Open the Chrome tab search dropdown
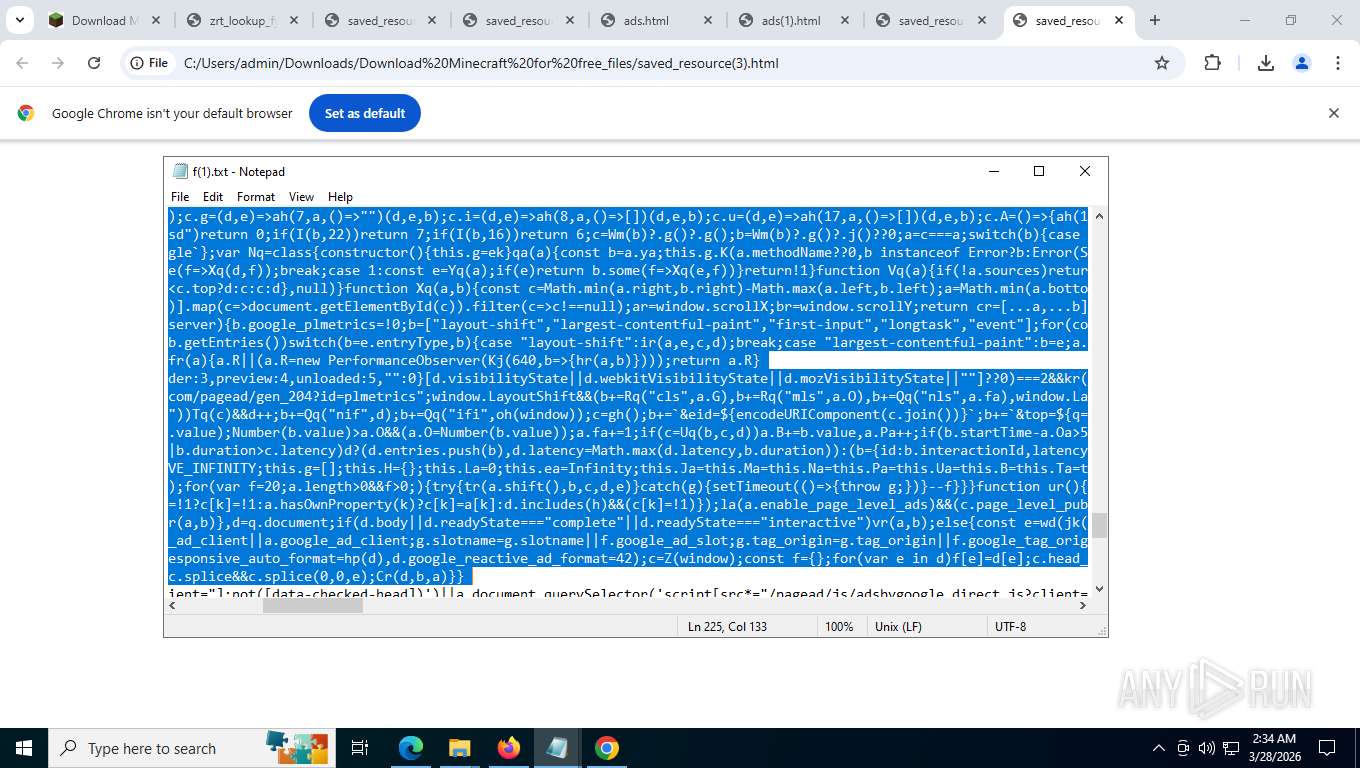This screenshot has width=1360, height=768. (x=20, y=20)
